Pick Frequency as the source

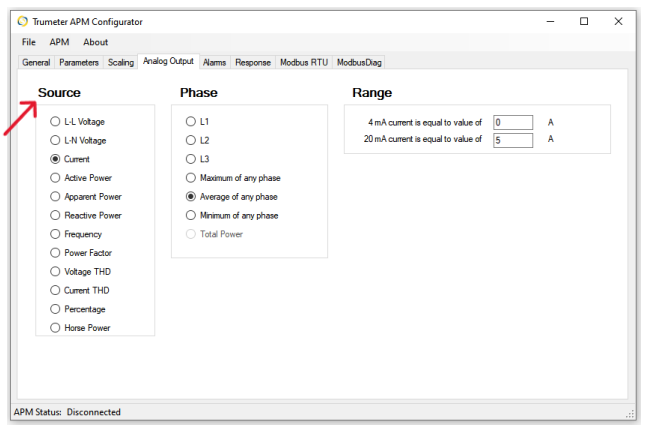[x=76, y=234]
